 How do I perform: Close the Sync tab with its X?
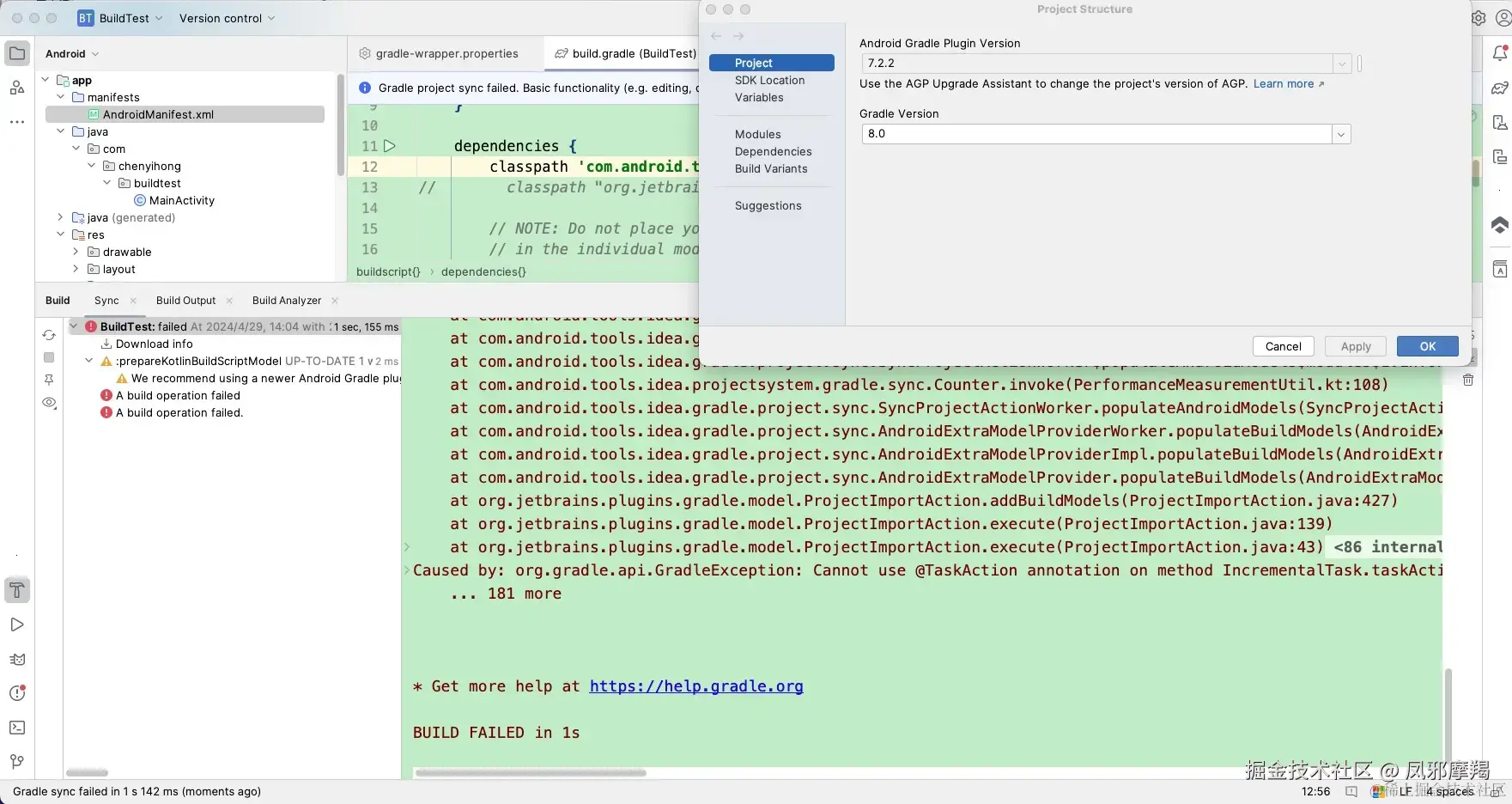[133, 301]
